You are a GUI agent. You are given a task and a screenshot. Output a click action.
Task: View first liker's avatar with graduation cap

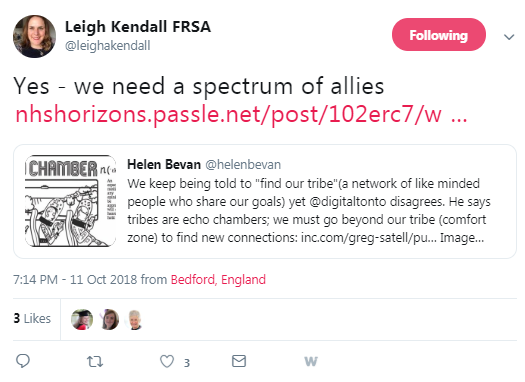click(82, 319)
